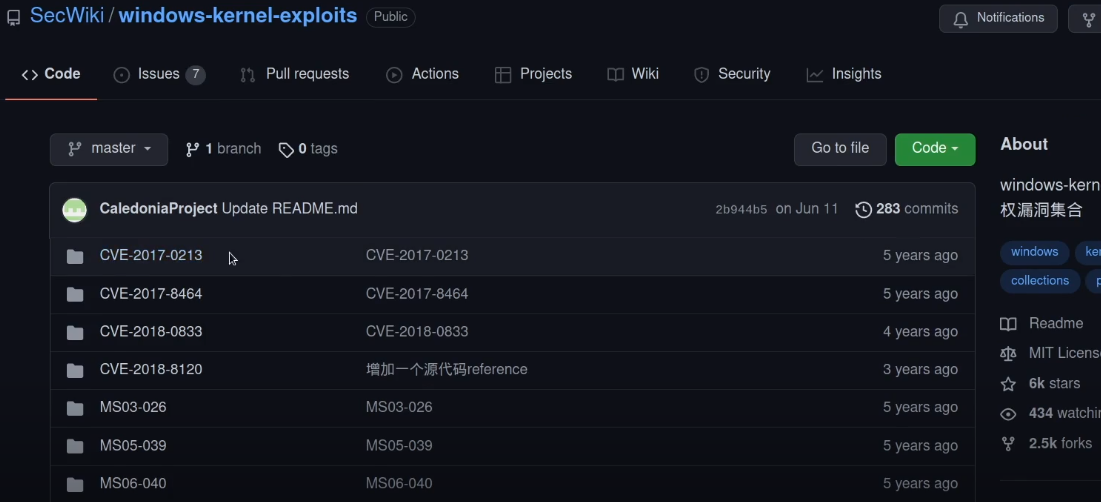Open the CVE-2017-0213 folder

(151, 256)
